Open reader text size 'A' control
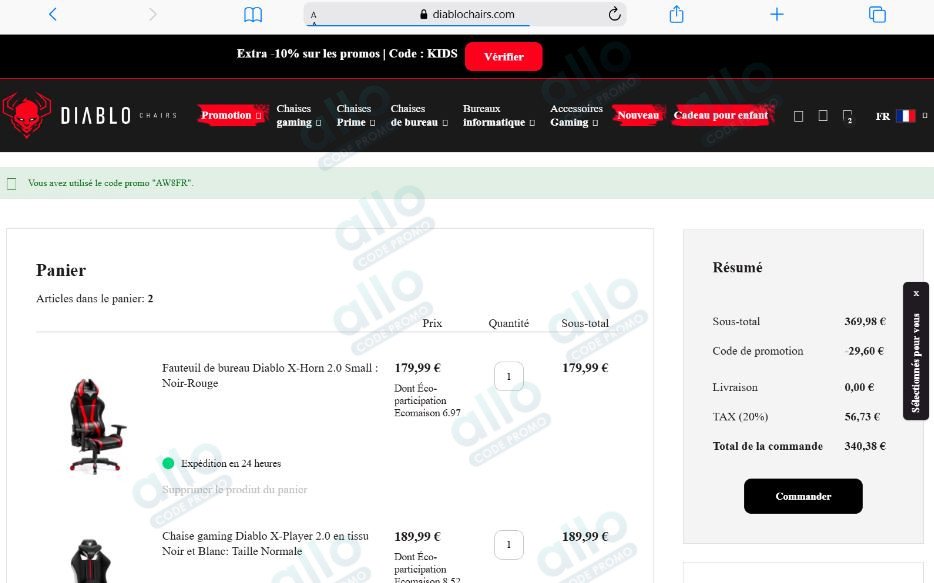Screen dimensions: 934x583 313,15
